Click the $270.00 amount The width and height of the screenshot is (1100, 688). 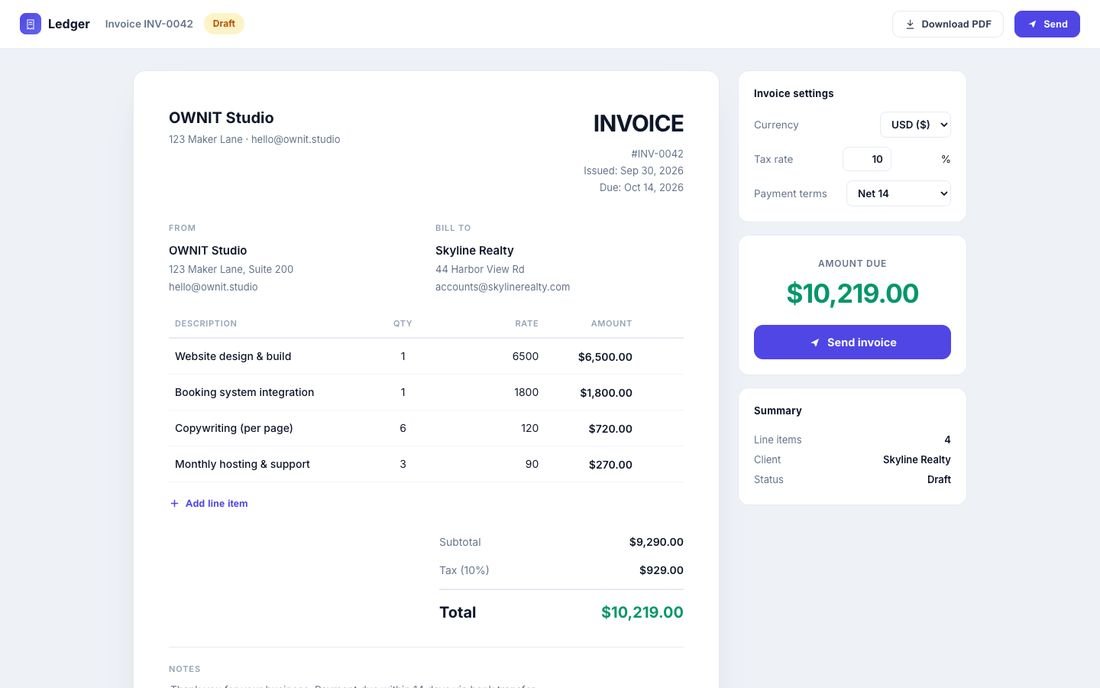[x=610, y=464]
